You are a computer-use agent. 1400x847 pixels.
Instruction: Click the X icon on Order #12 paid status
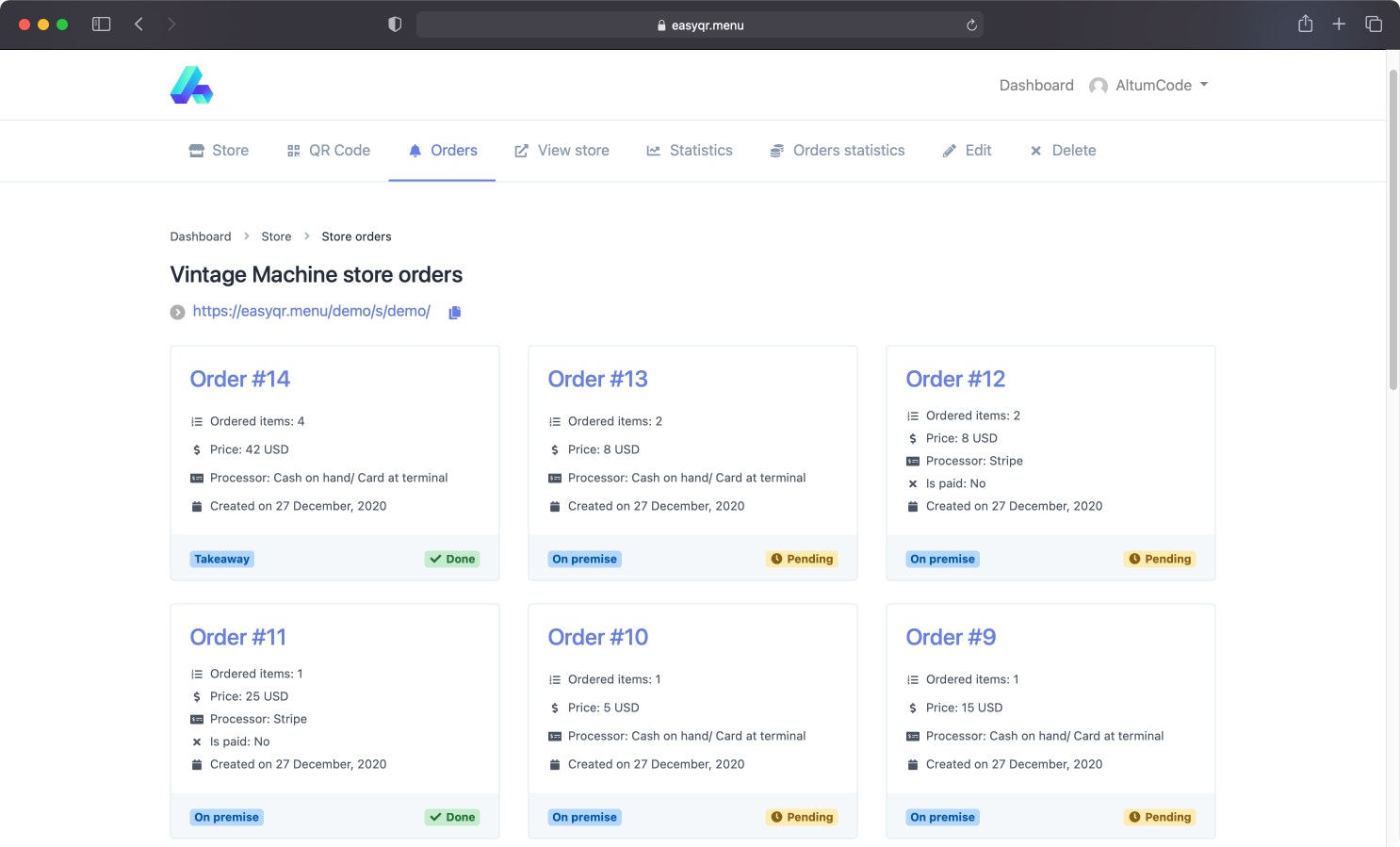(x=913, y=484)
